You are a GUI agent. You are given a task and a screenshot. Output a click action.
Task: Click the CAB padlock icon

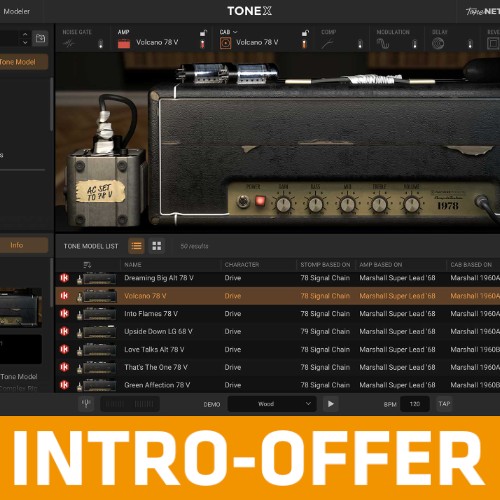pyautogui.click(x=305, y=33)
